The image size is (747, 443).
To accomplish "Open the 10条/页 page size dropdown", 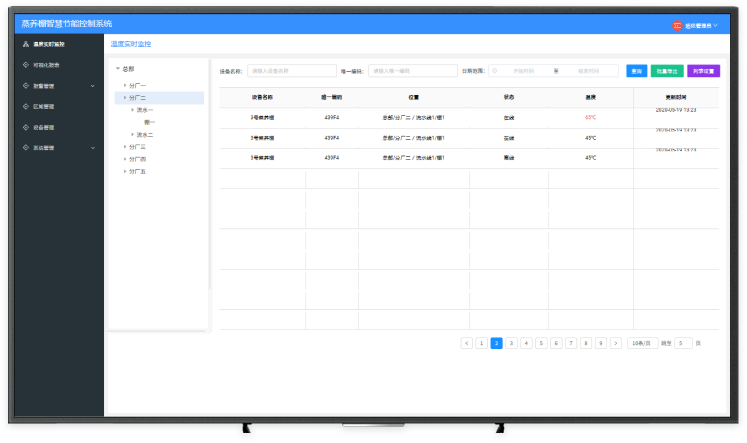I will tap(643, 343).
